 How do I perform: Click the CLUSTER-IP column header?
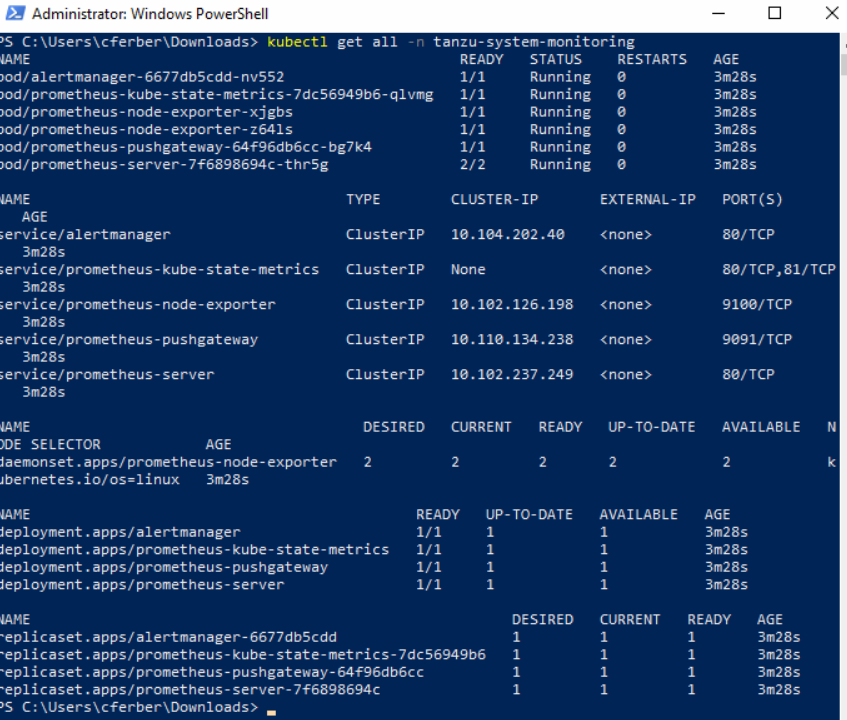pyautogui.click(x=494, y=200)
